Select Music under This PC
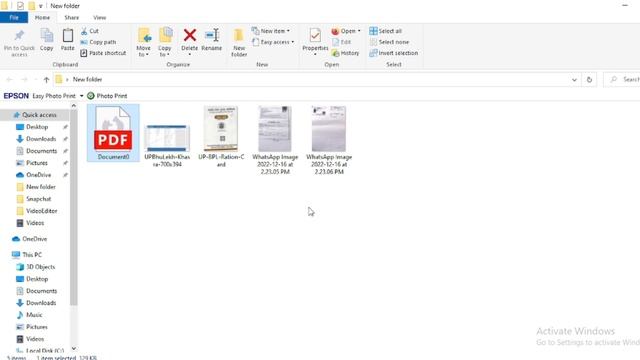This screenshot has height=360, width=640. pyautogui.click(x=34, y=315)
